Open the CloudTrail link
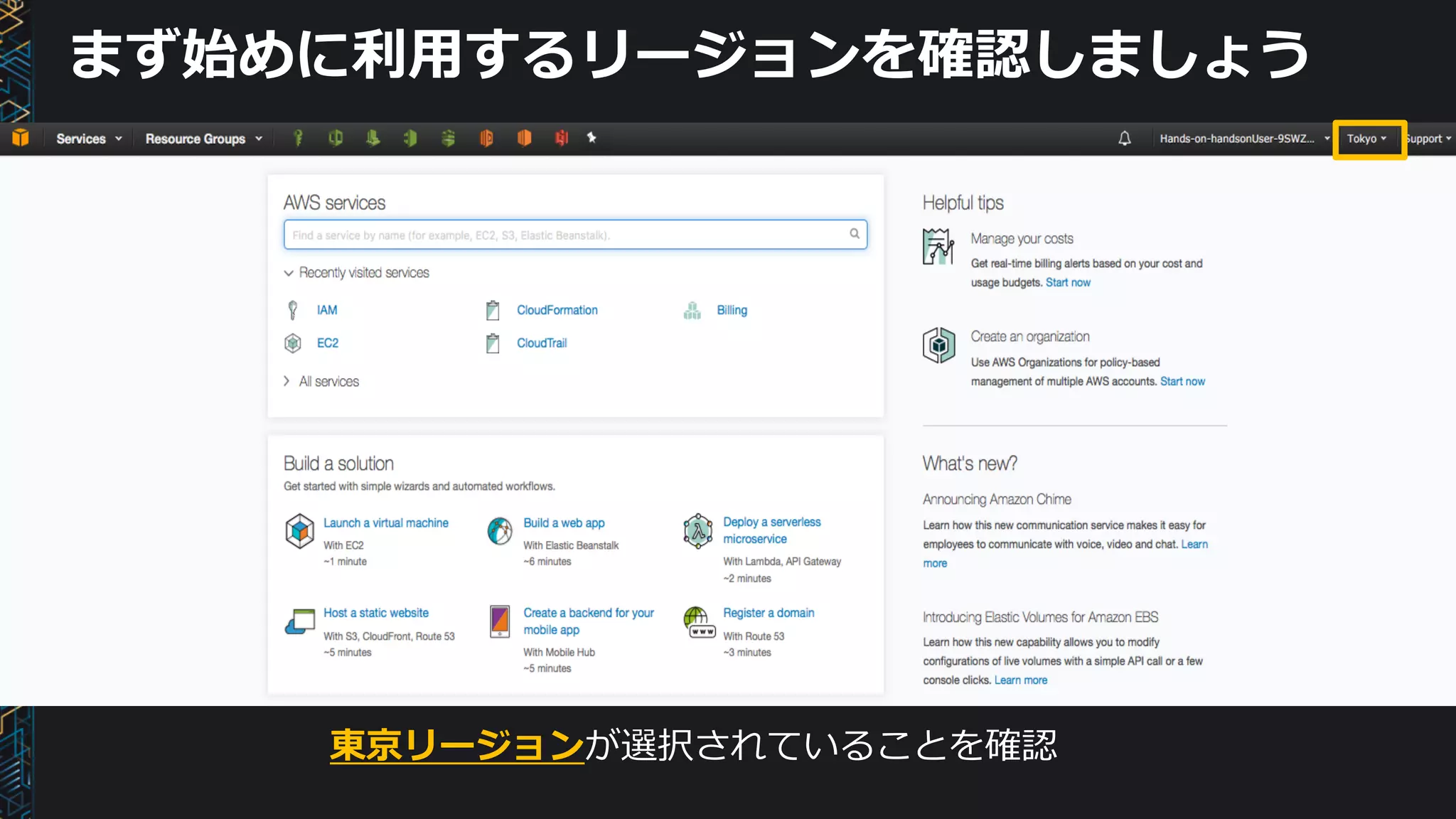The width and height of the screenshot is (1456, 819). pyautogui.click(x=542, y=343)
